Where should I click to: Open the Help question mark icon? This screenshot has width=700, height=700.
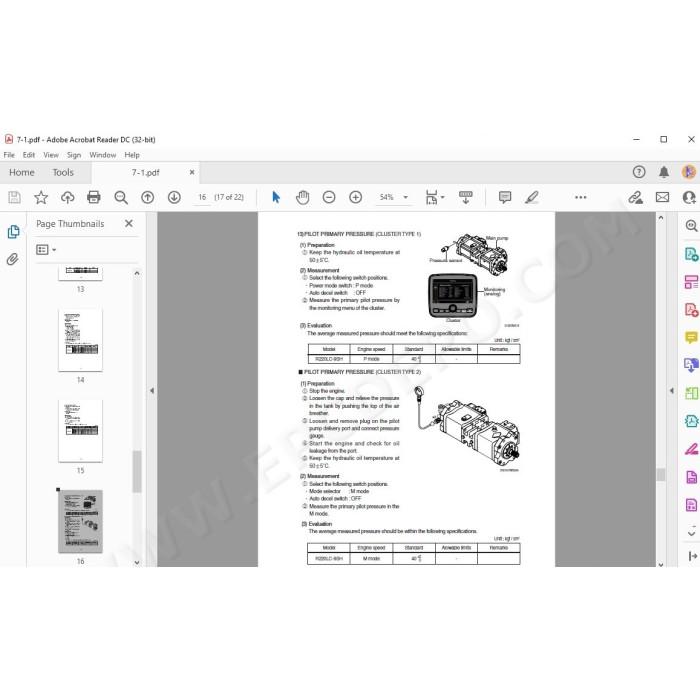tap(639, 172)
